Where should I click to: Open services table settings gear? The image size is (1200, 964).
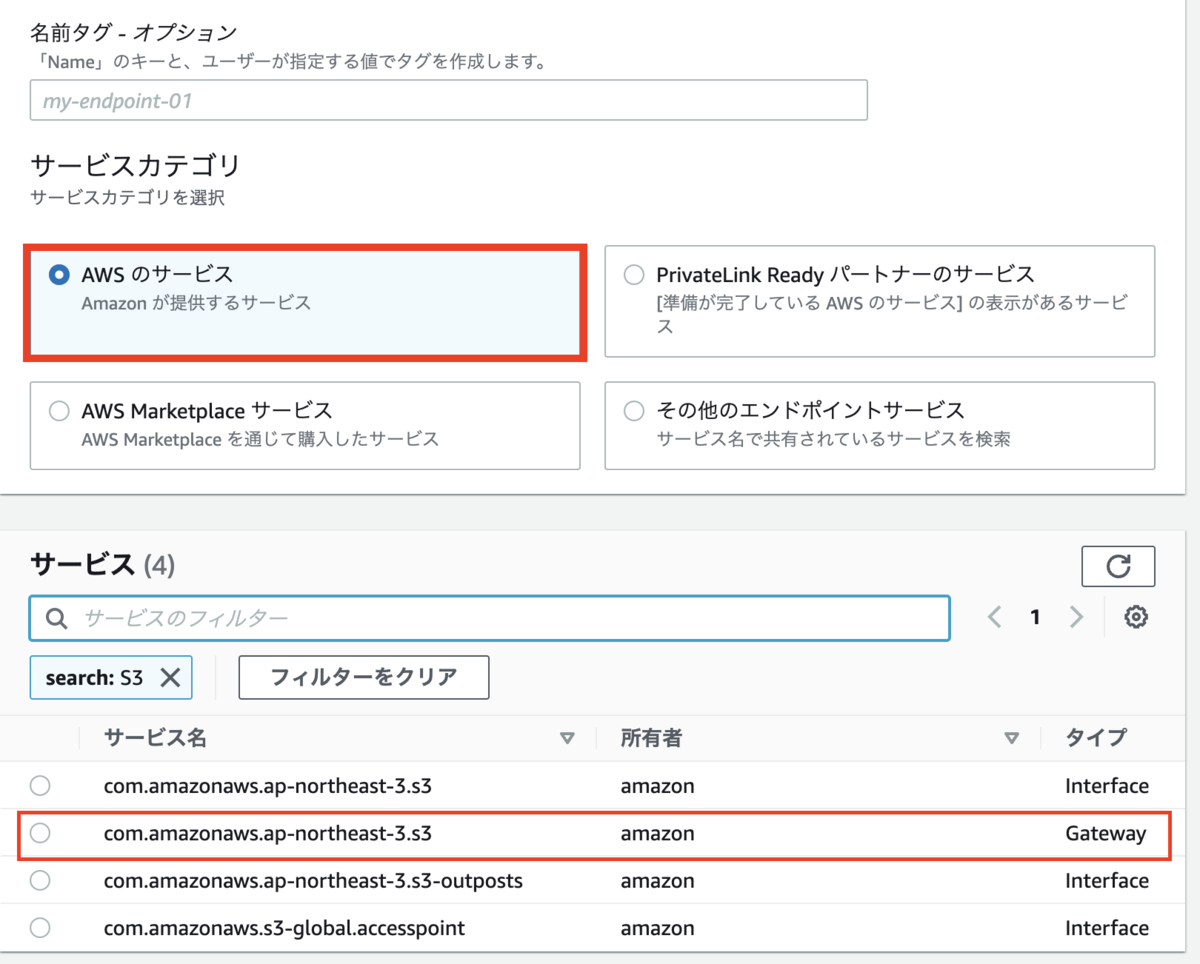pos(1135,617)
